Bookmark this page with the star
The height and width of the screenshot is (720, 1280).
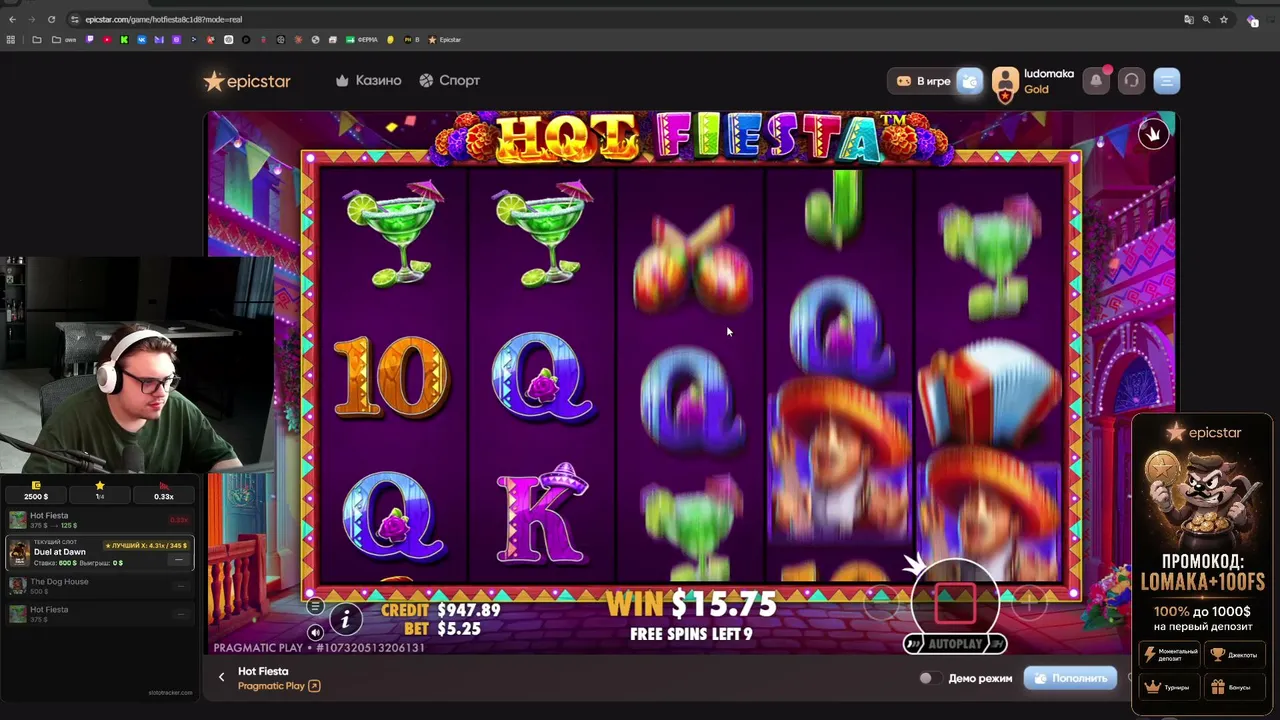(1224, 19)
